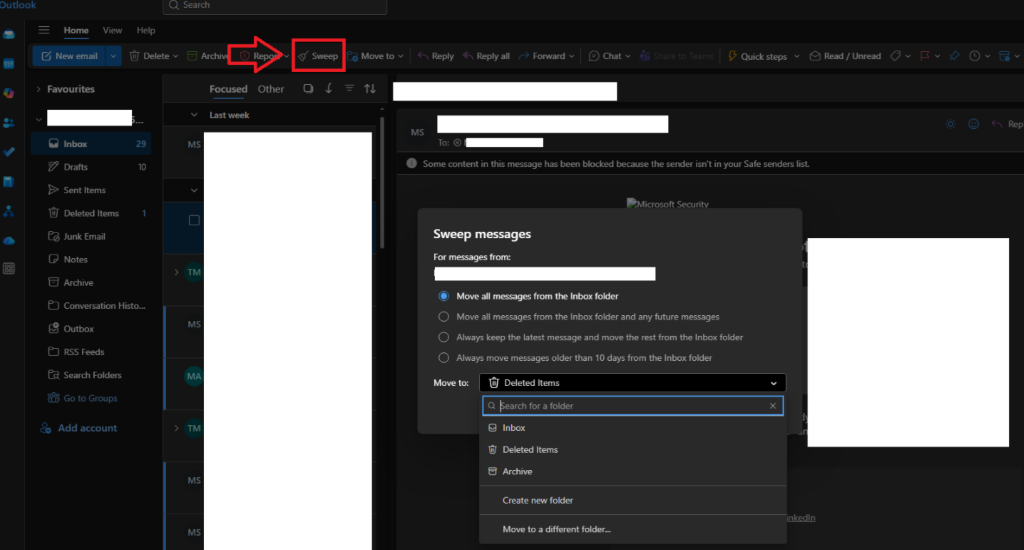Screen dimensions: 1024x550
Task: Open the Filter icon in message list
Action: coord(349,89)
